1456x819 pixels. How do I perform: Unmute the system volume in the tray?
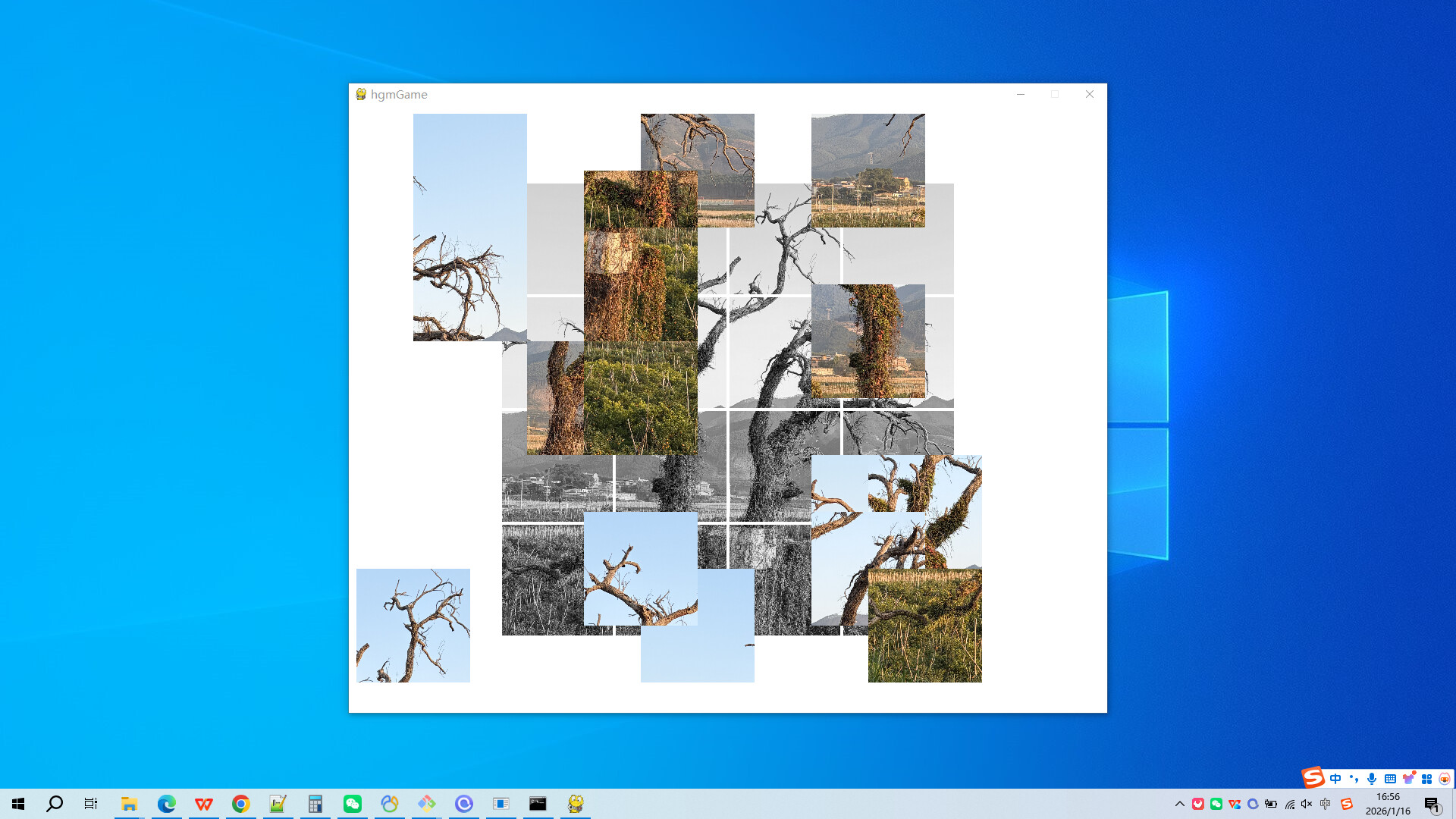point(1307,803)
